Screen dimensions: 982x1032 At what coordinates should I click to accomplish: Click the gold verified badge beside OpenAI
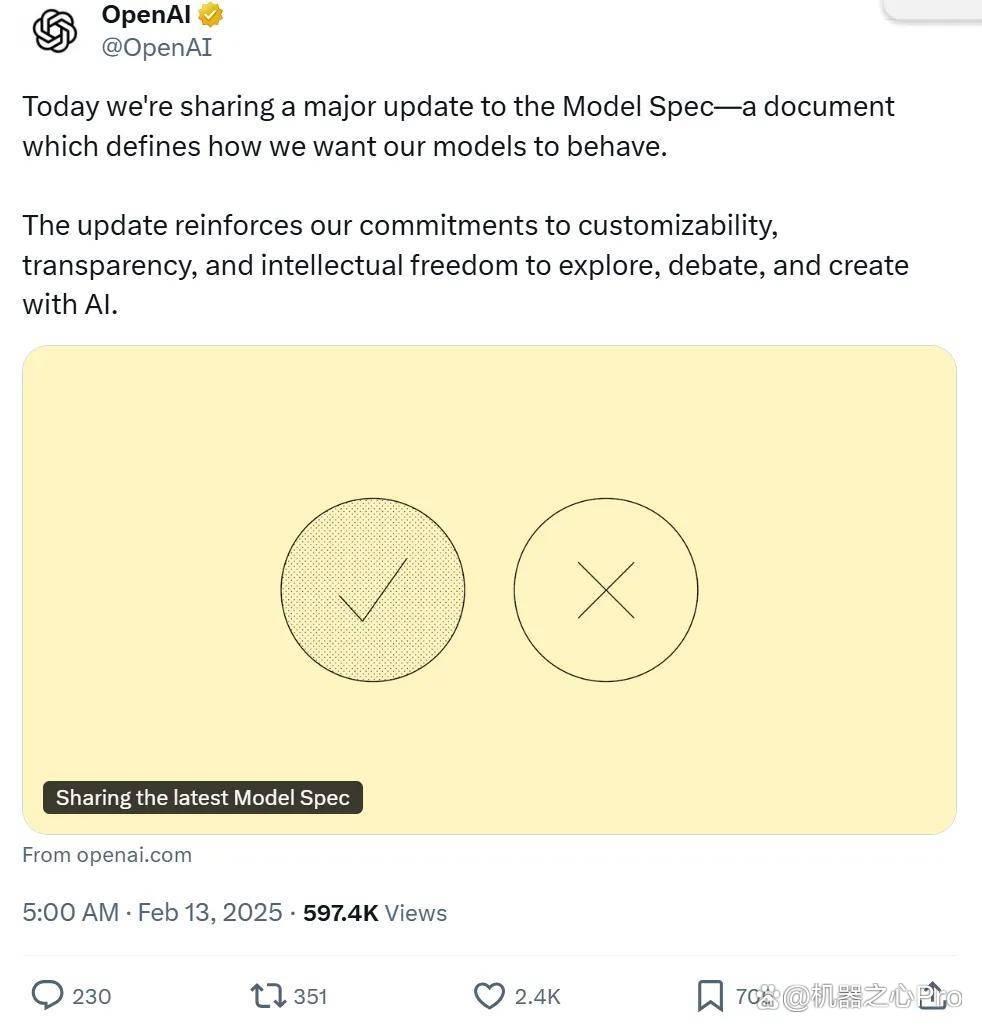211,14
